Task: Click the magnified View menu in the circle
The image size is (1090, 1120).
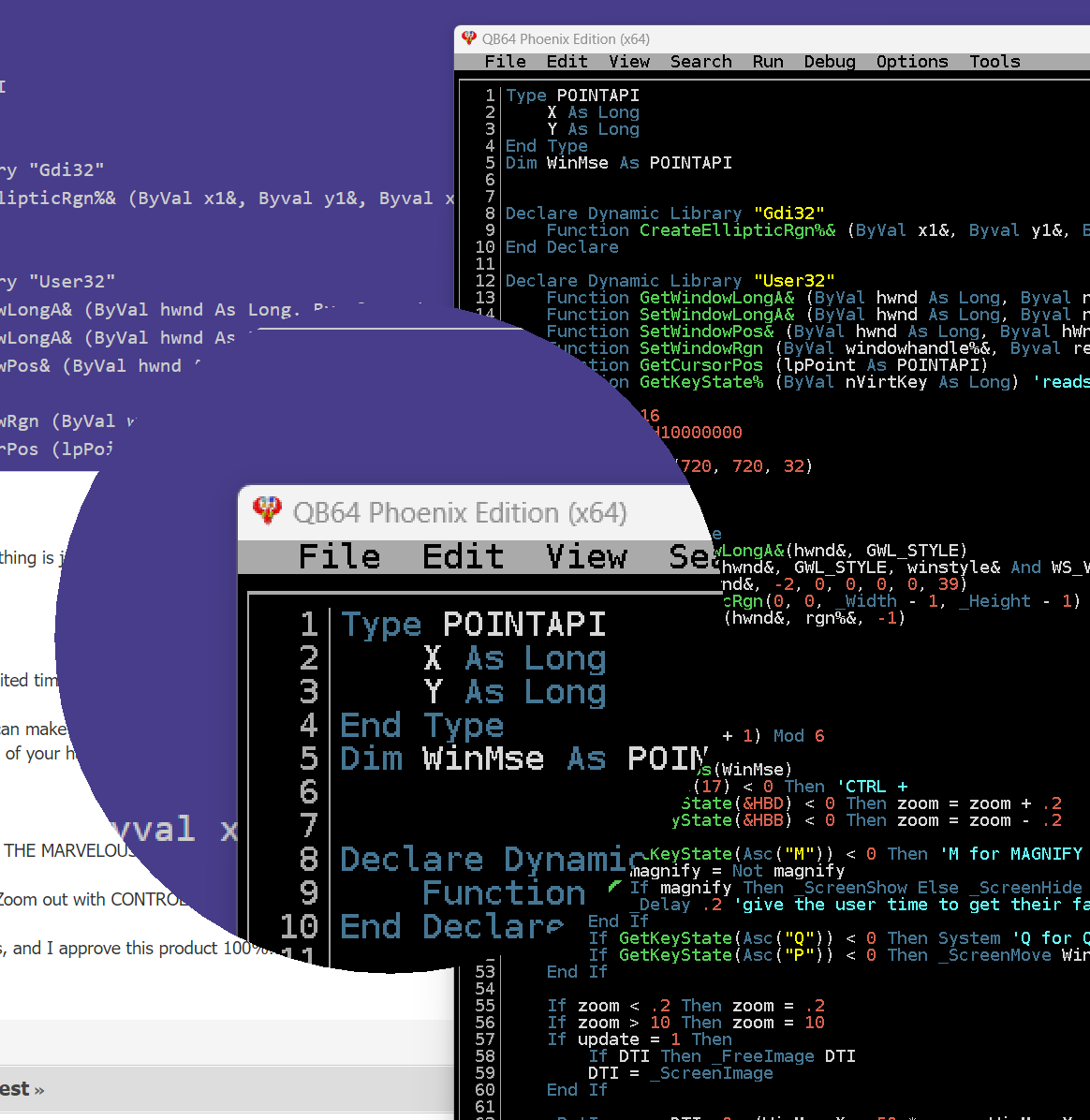Action: (x=587, y=556)
